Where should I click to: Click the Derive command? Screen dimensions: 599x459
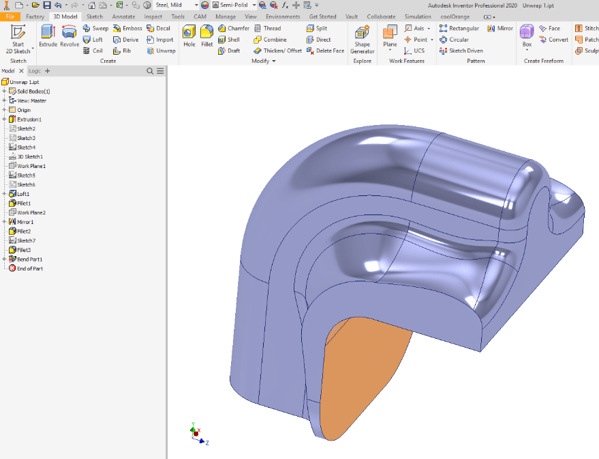[x=126, y=39]
